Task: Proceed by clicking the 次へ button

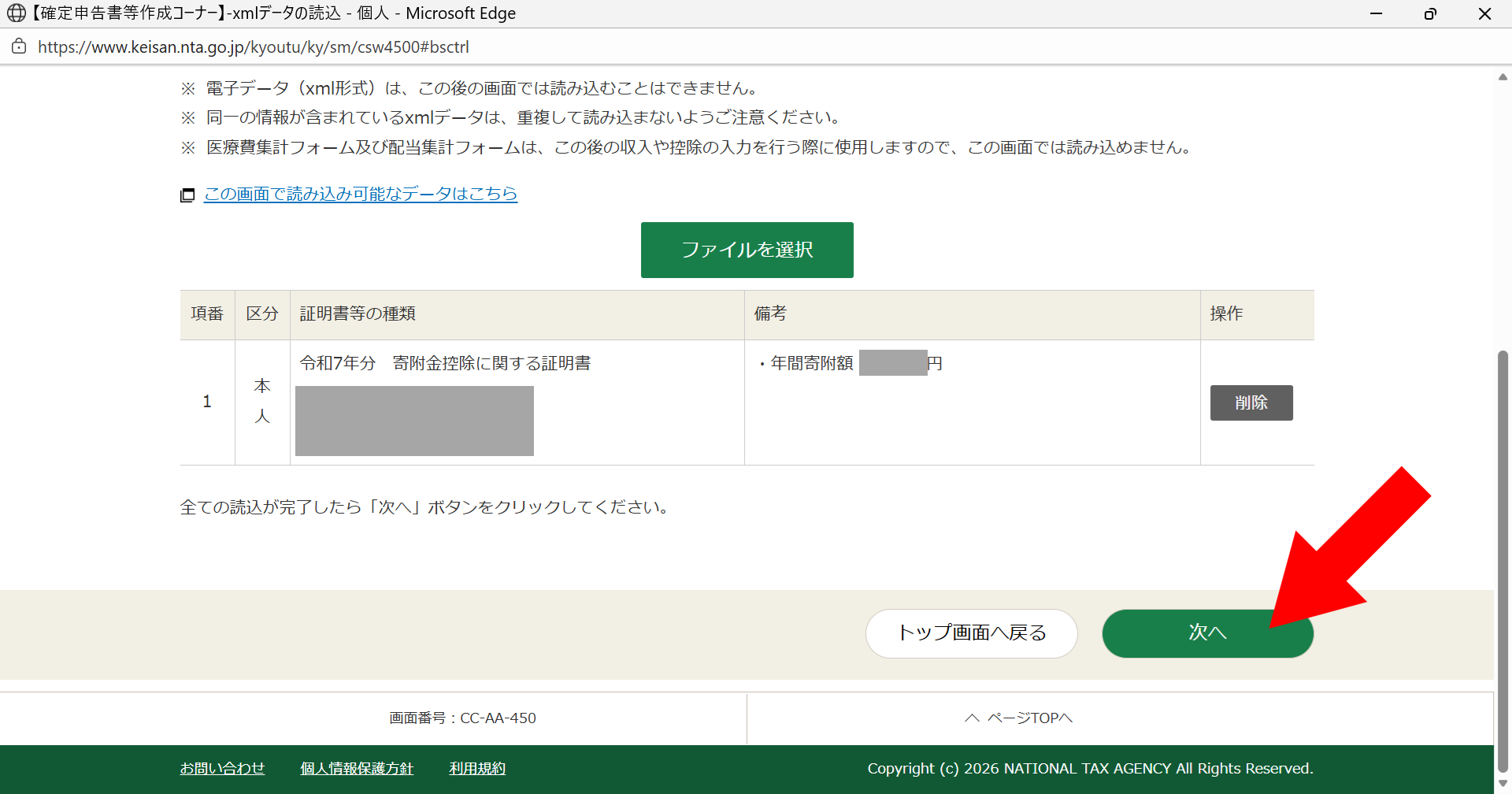Action: [x=1206, y=633]
